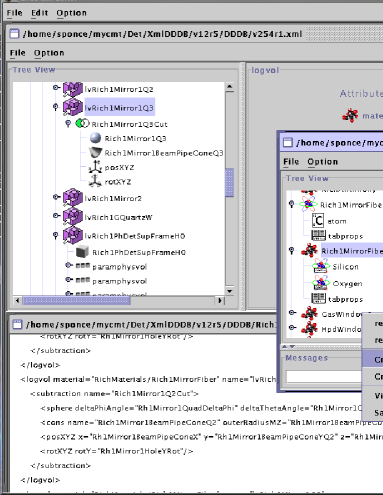Image resolution: width=383 pixels, height=495 pixels.
Task: Select the Rich1PhDetSupFrameHO box icon
Action: point(82,252)
